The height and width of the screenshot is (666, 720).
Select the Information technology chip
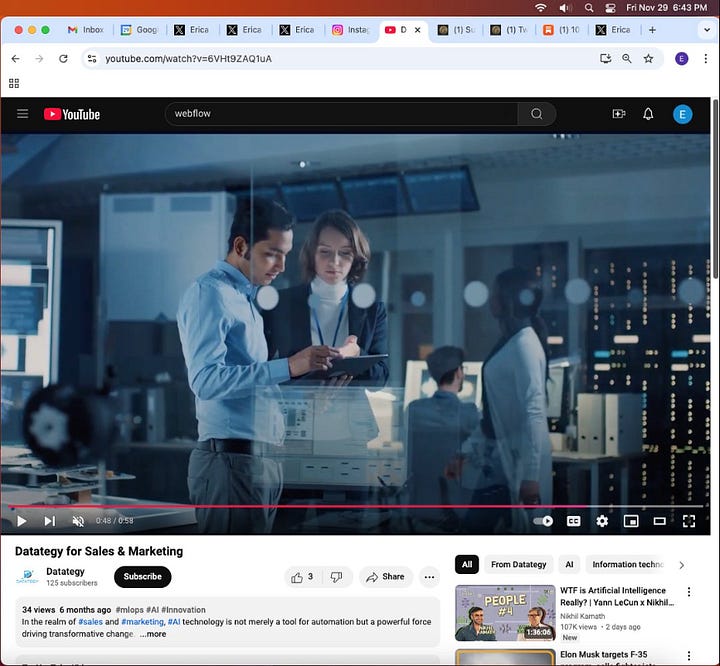coord(627,564)
